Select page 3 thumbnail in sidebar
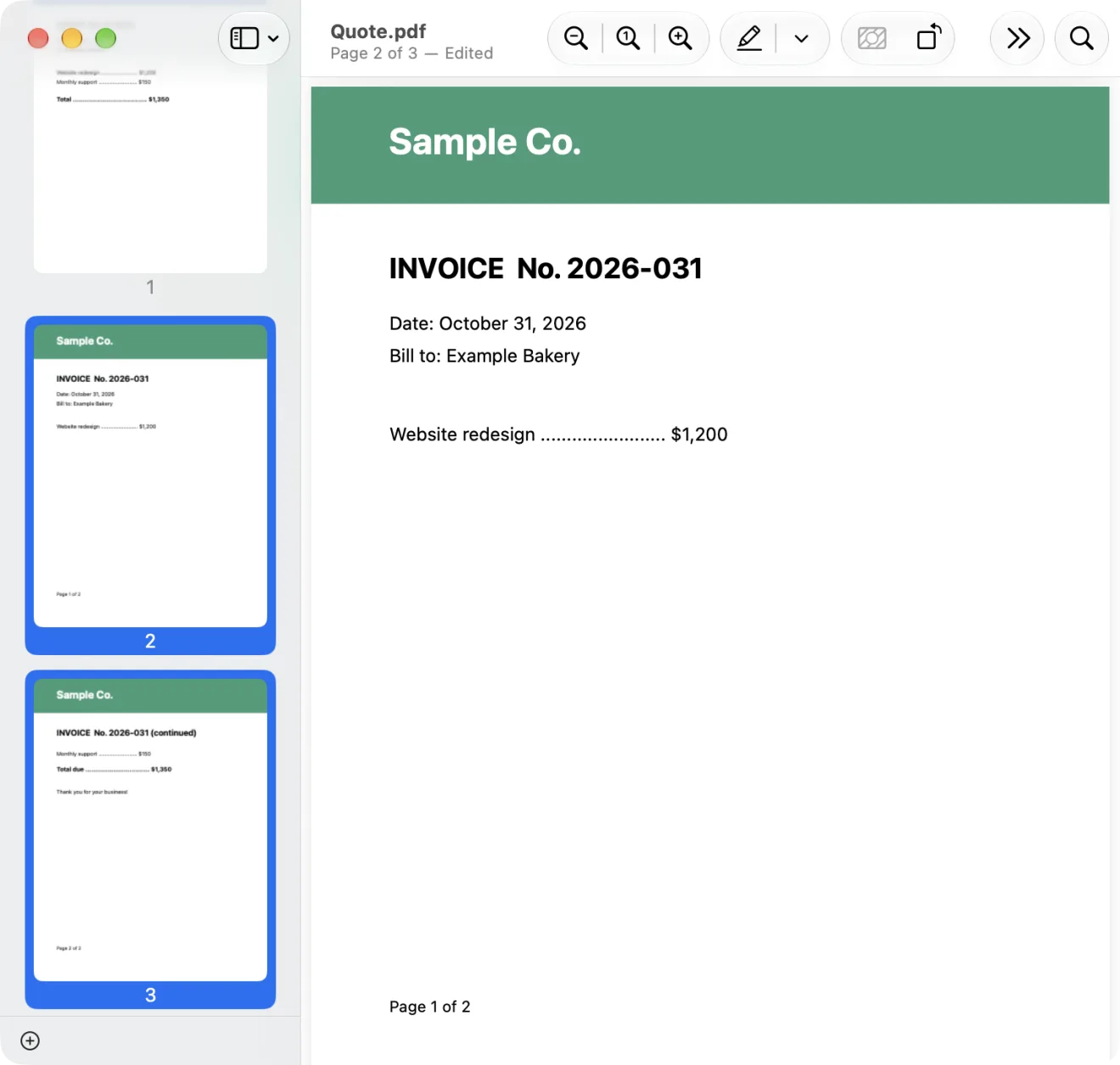This screenshot has height=1065, width=1120. point(150,830)
